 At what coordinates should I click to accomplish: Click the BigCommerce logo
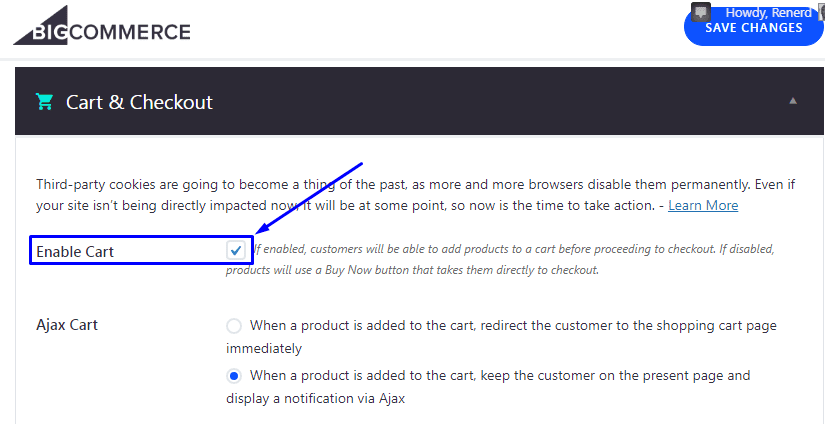102,26
